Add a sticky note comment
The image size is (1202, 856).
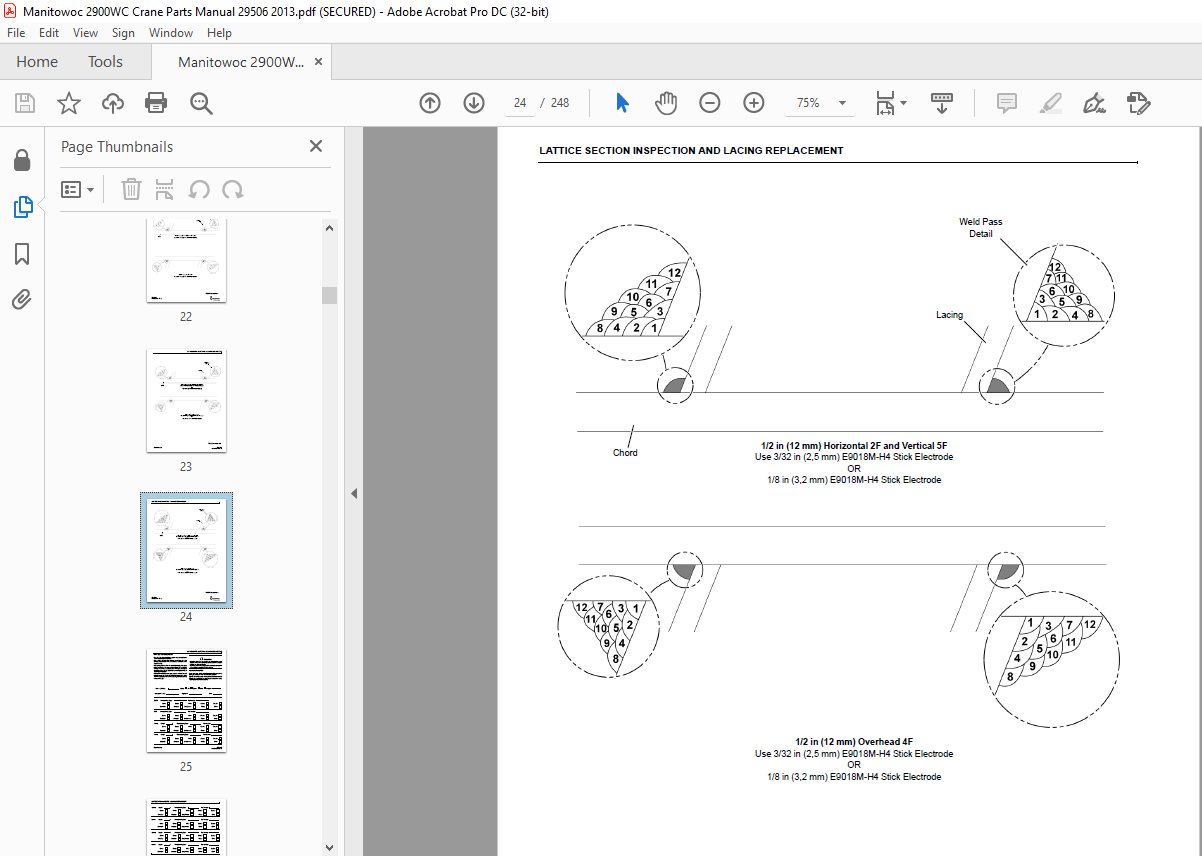[x=1007, y=103]
